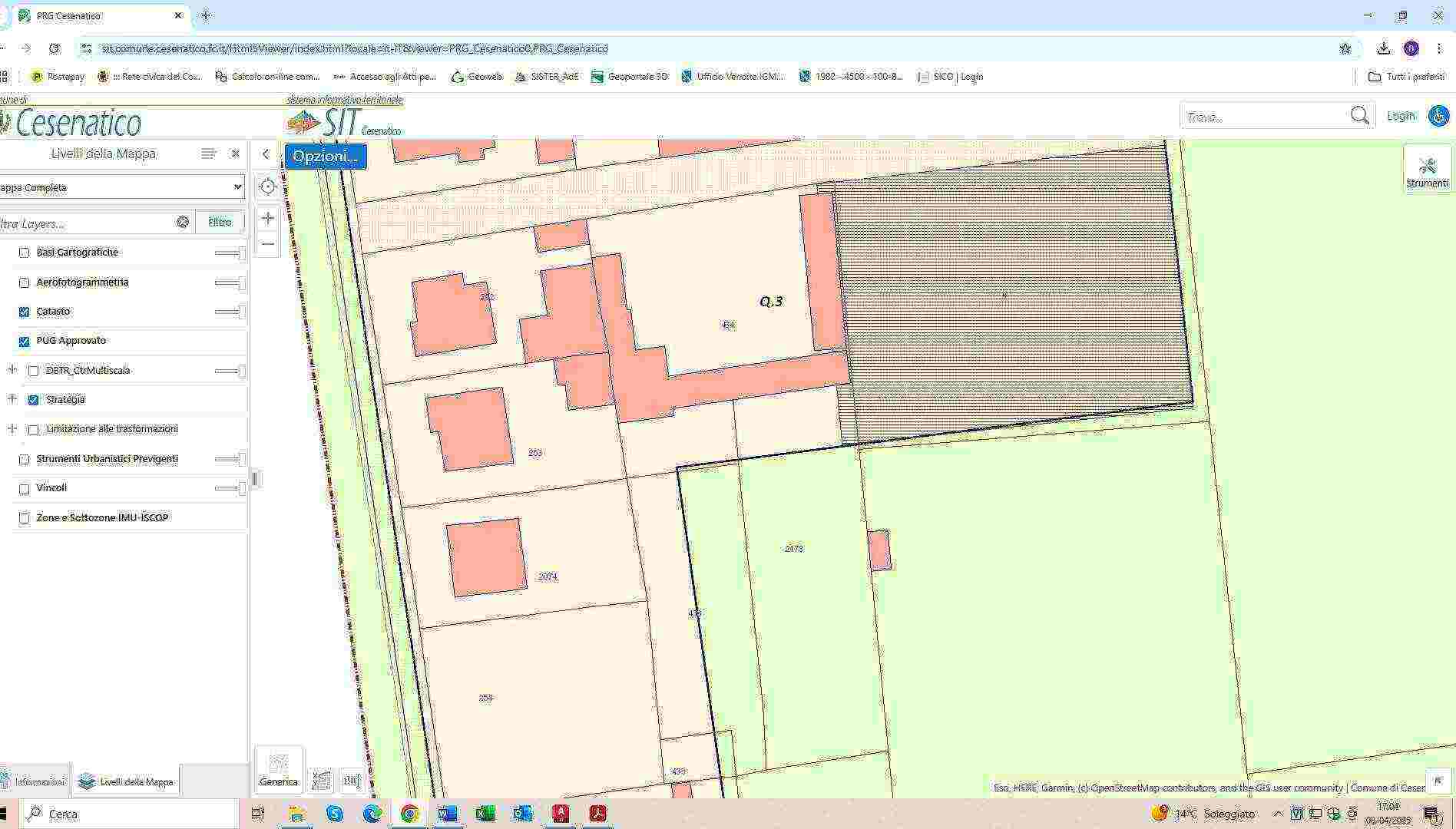This screenshot has width=1456, height=829.
Task: Enable the Aerofotogrammetria layer checkbox
Action: pos(24,282)
